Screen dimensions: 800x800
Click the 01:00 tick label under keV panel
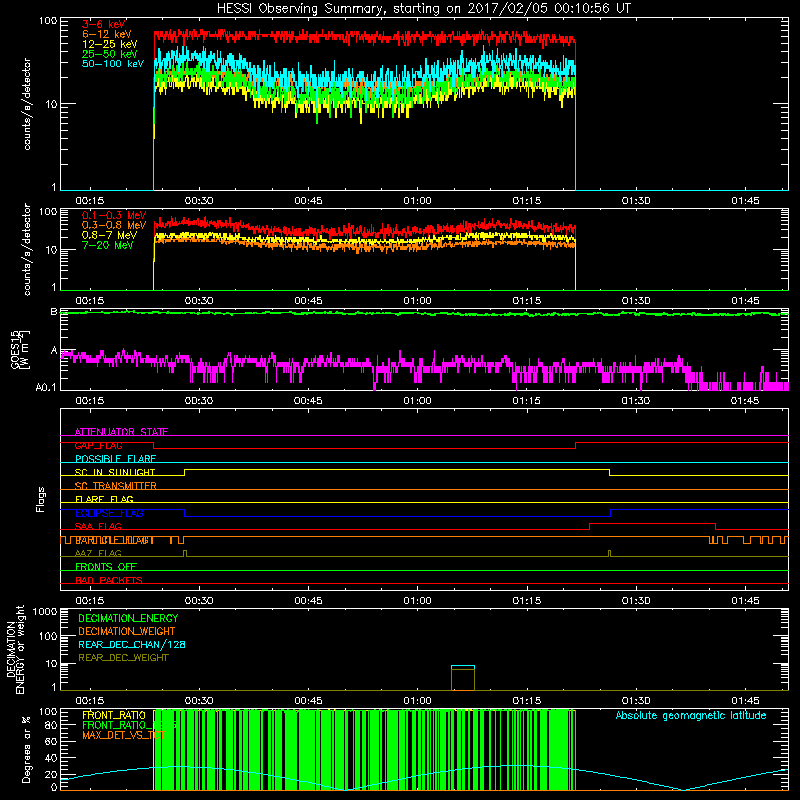417,201
